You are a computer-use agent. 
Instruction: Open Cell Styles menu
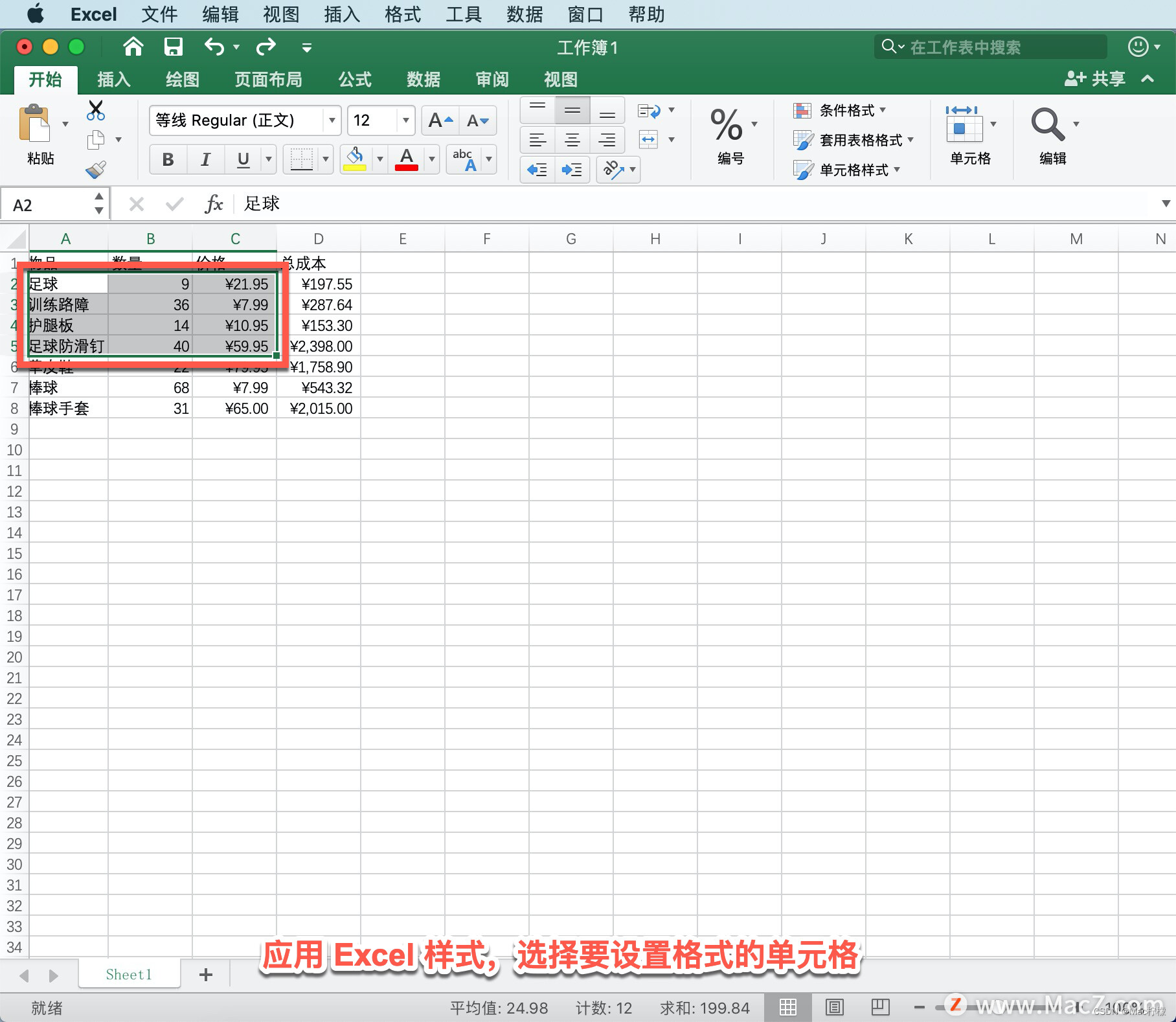click(x=847, y=170)
